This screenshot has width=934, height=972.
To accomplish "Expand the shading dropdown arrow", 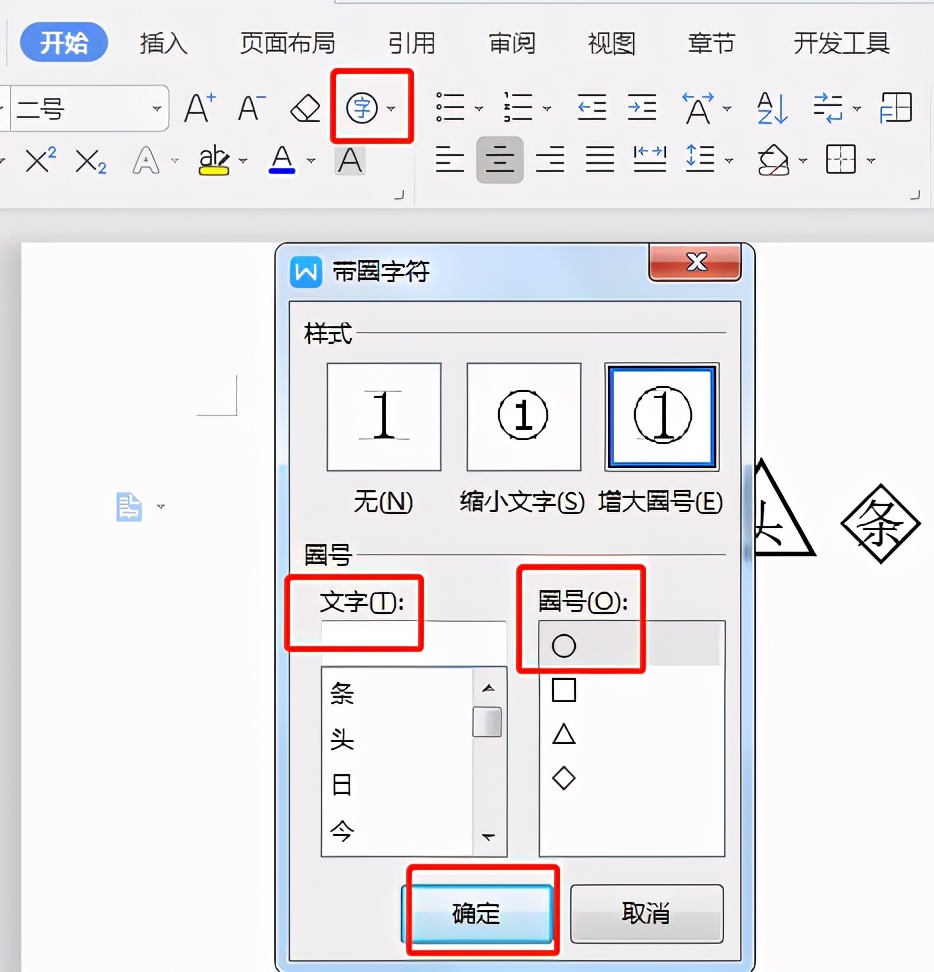I will (x=803, y=161).
